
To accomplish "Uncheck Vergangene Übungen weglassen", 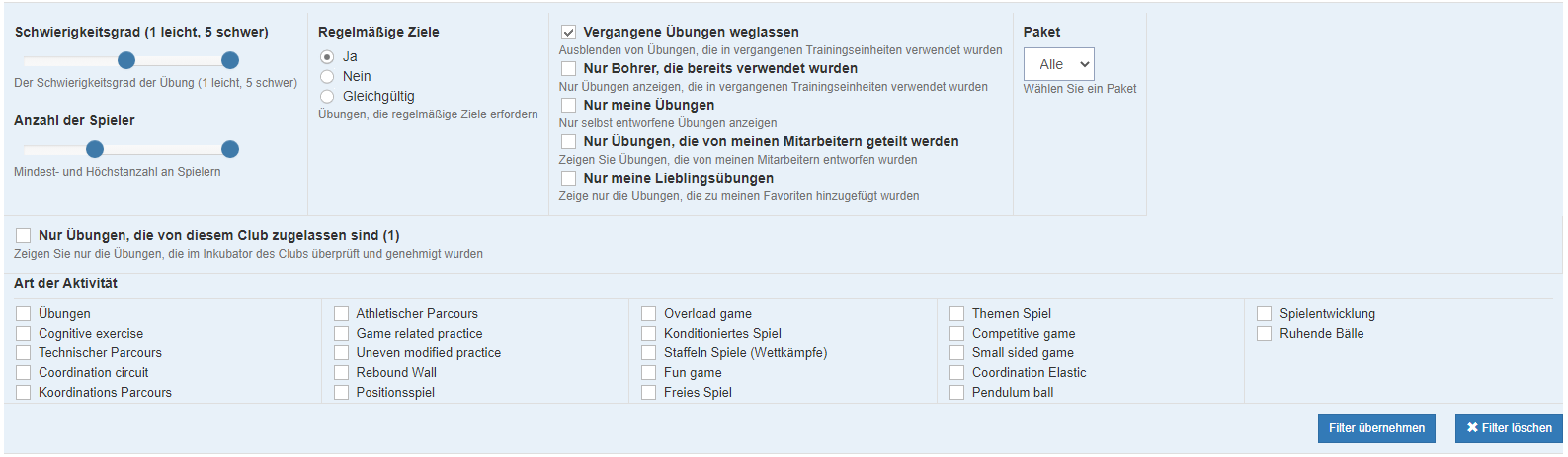I will pos(569,33).
